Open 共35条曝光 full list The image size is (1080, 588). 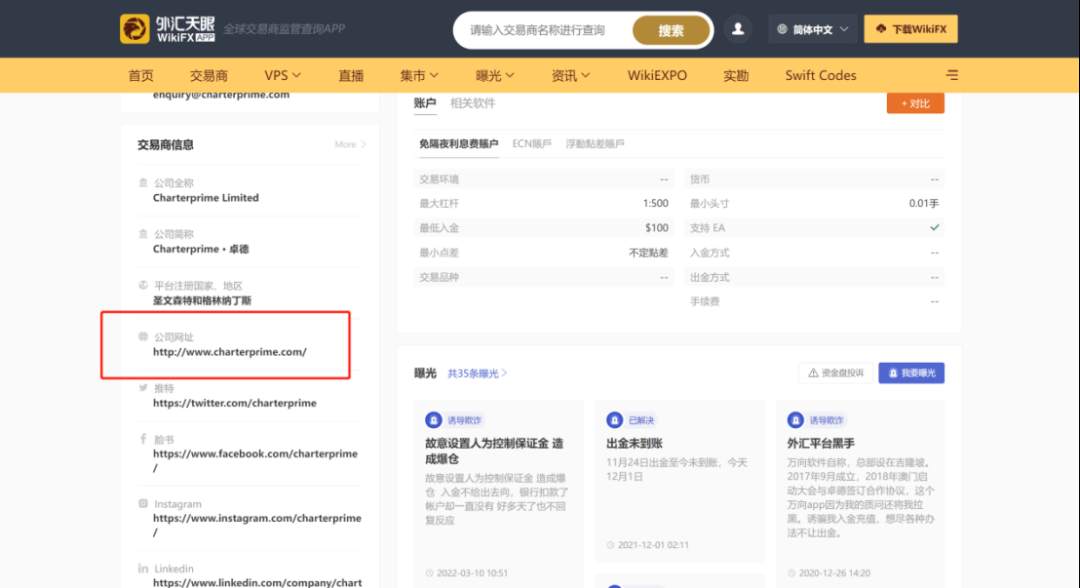[477, 373]
